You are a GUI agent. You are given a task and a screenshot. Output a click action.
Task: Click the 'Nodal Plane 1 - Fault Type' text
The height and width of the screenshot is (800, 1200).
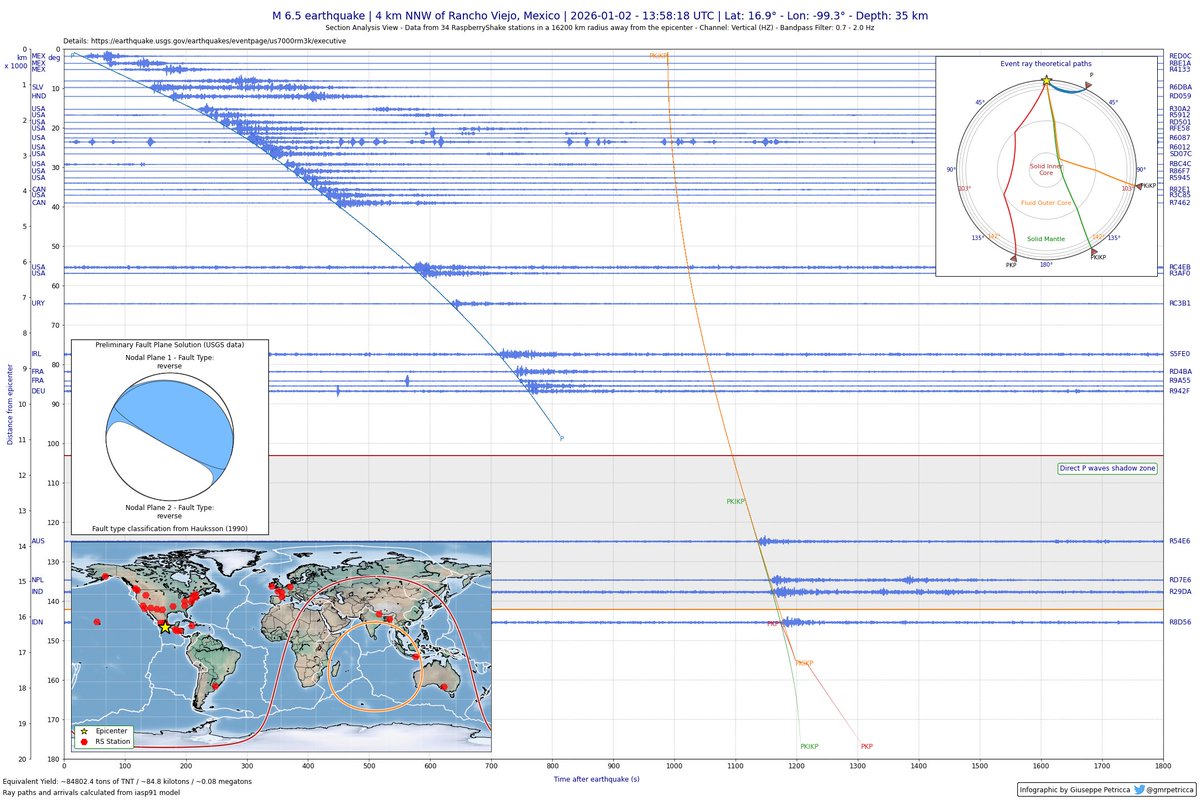click(x=170, y=358)
